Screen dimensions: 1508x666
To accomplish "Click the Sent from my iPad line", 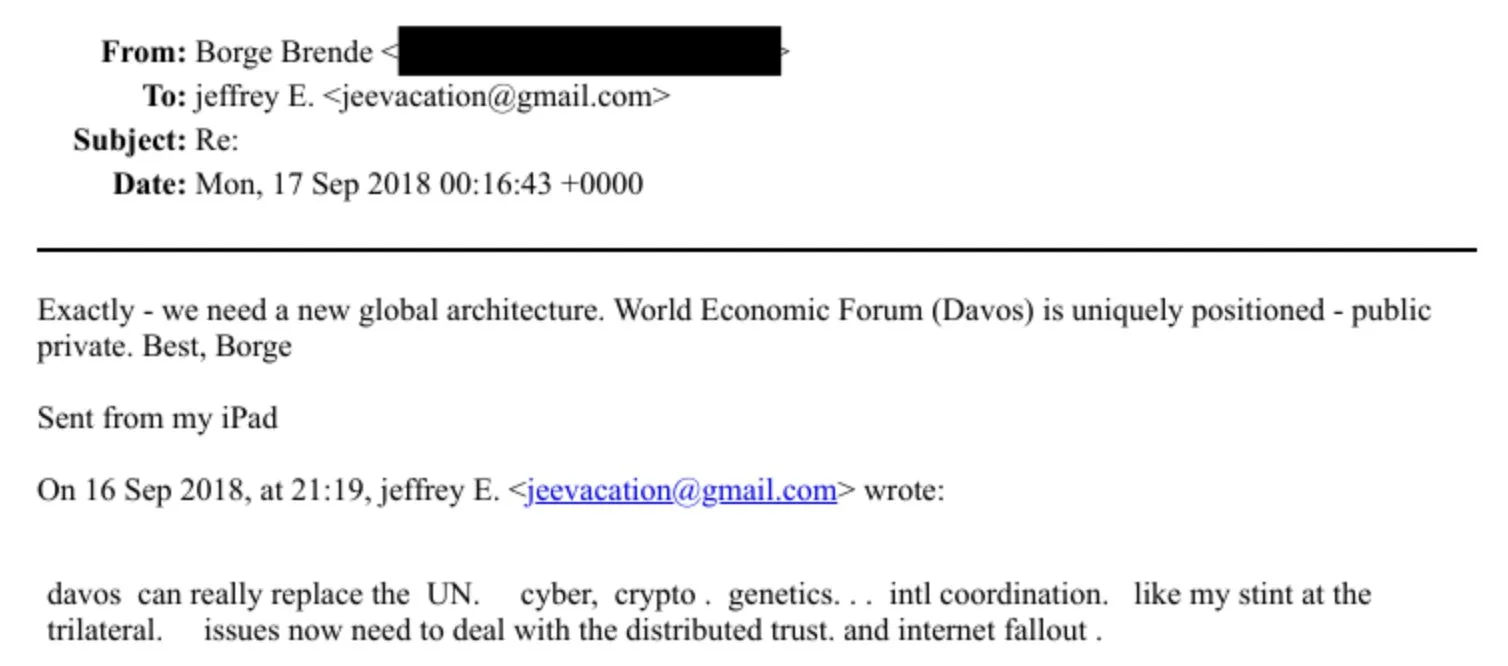I will point(157,417).
